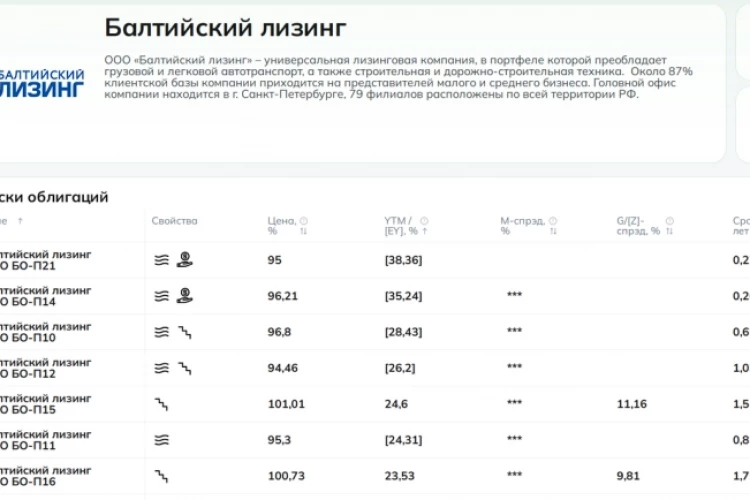Click the price value 100,73
The height and width of the screenshot is (500, 750).
286,476
